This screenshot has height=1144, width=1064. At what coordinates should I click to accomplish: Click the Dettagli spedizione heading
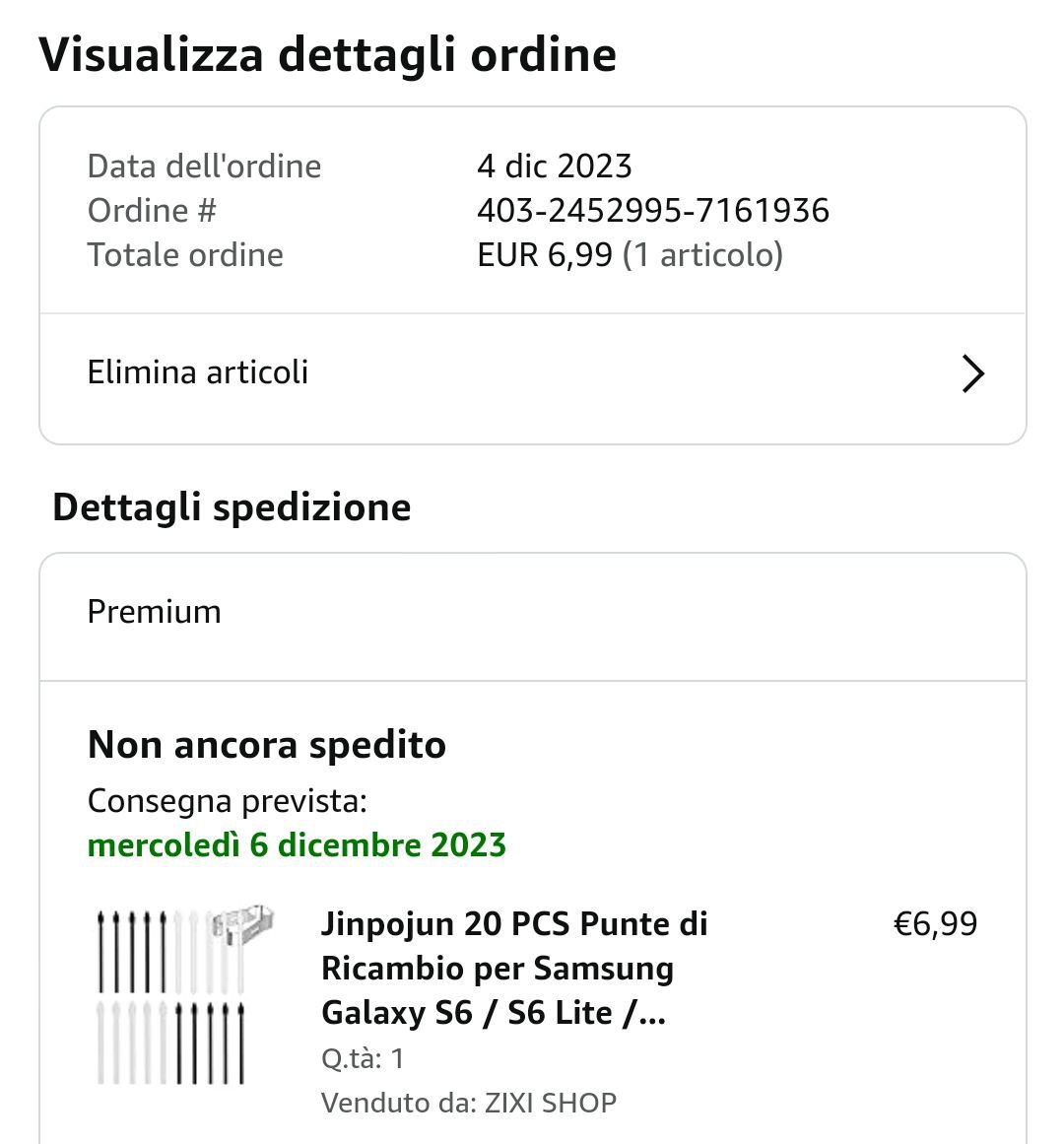232,507
